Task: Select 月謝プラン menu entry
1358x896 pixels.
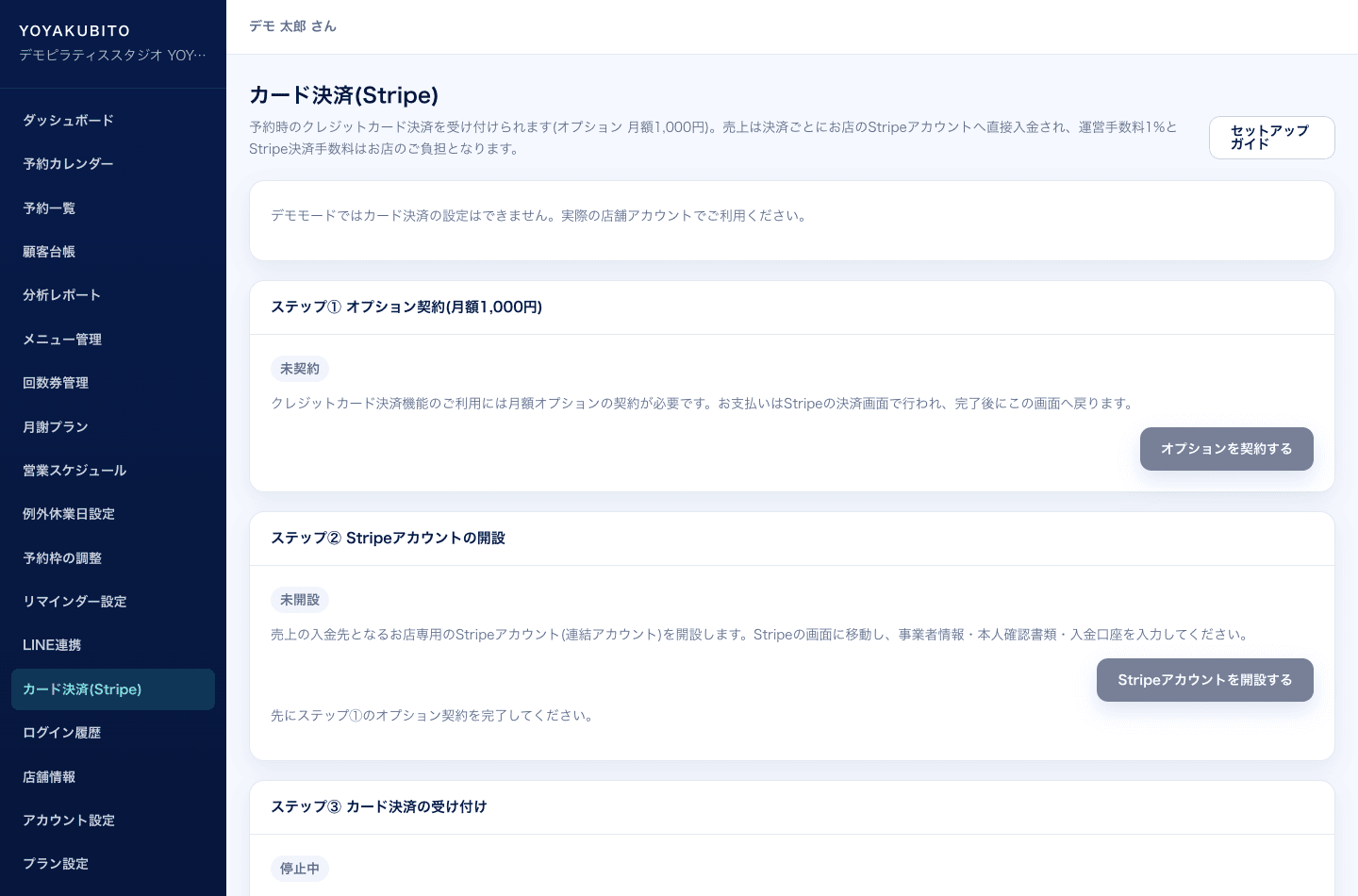Action: pos(113,427)
